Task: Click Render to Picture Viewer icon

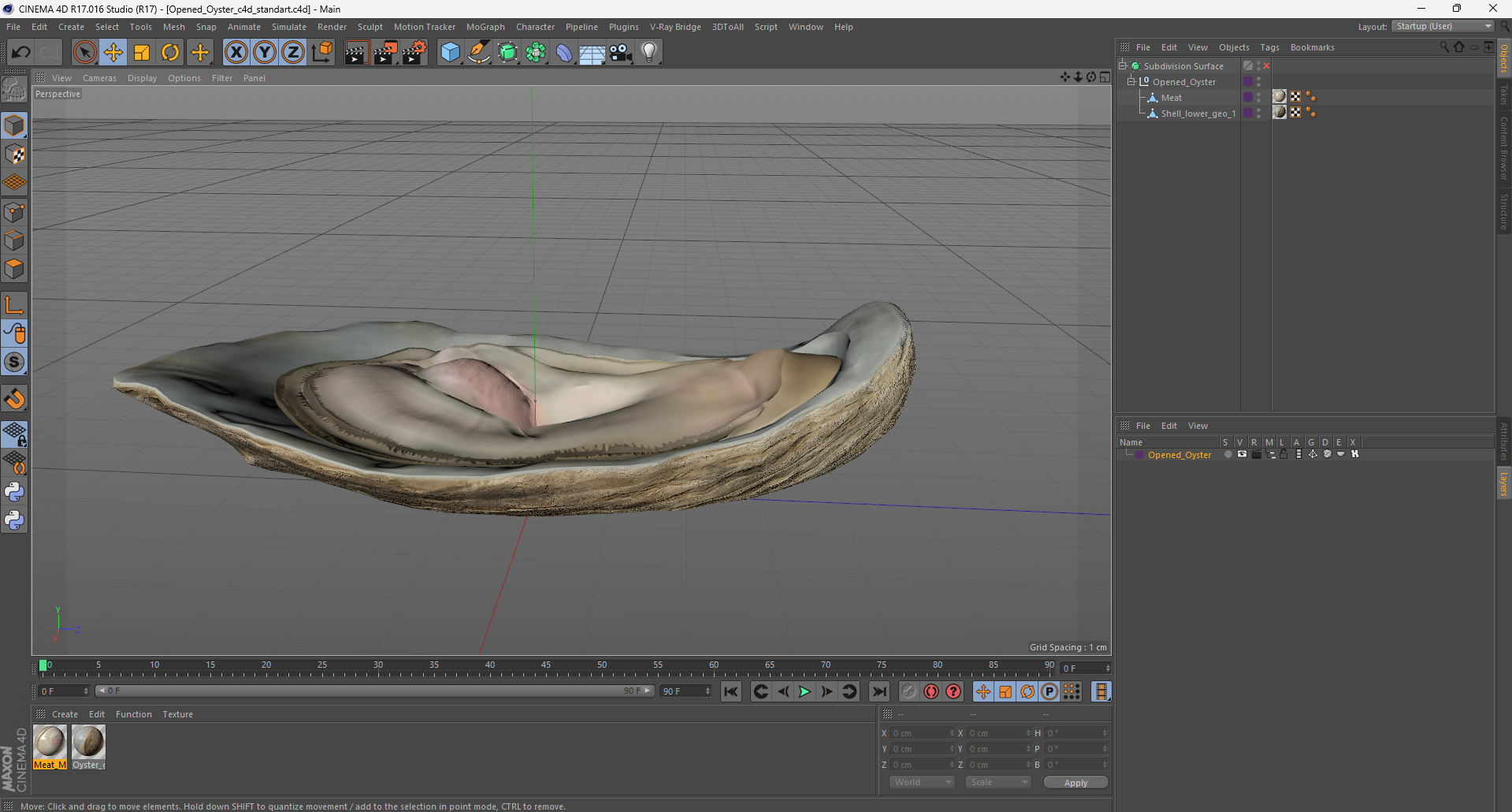Action: click(385, 53)
